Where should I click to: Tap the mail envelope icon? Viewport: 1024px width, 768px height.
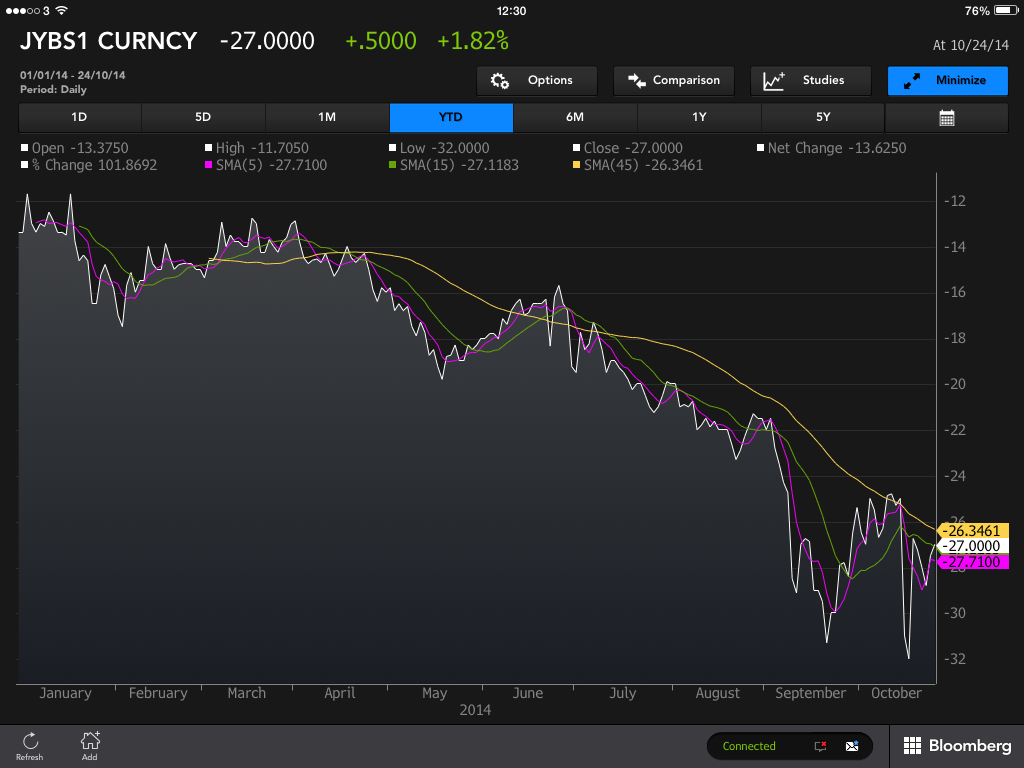pyautogui.click(x=852, y=746)
